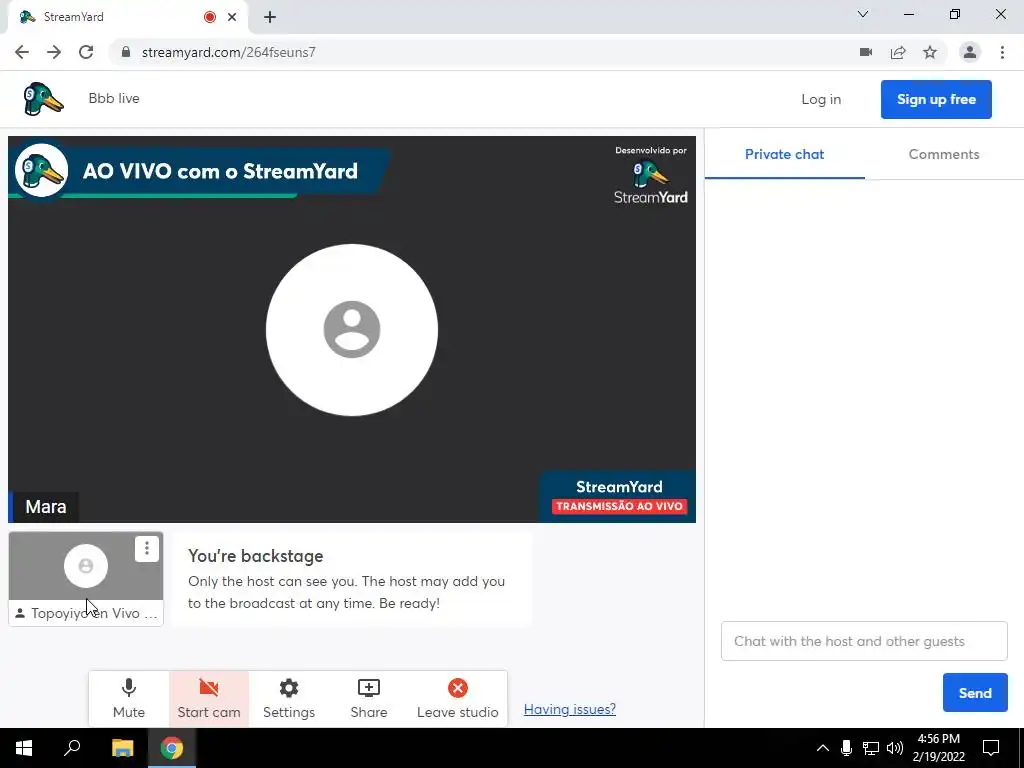Viewport: 1024px width, 768px height.
Task: Start the camera with Start cam
Action: [209, 698]
